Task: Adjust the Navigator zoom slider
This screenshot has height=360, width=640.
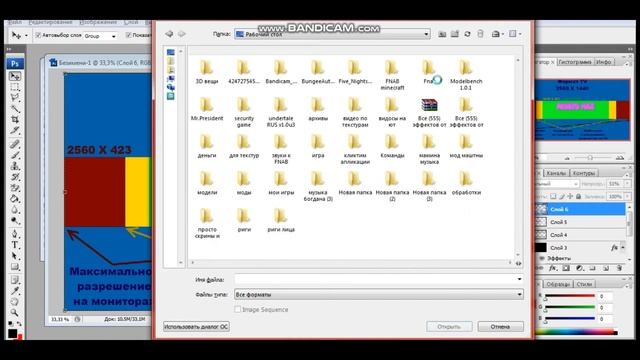Action: point(590,158)
